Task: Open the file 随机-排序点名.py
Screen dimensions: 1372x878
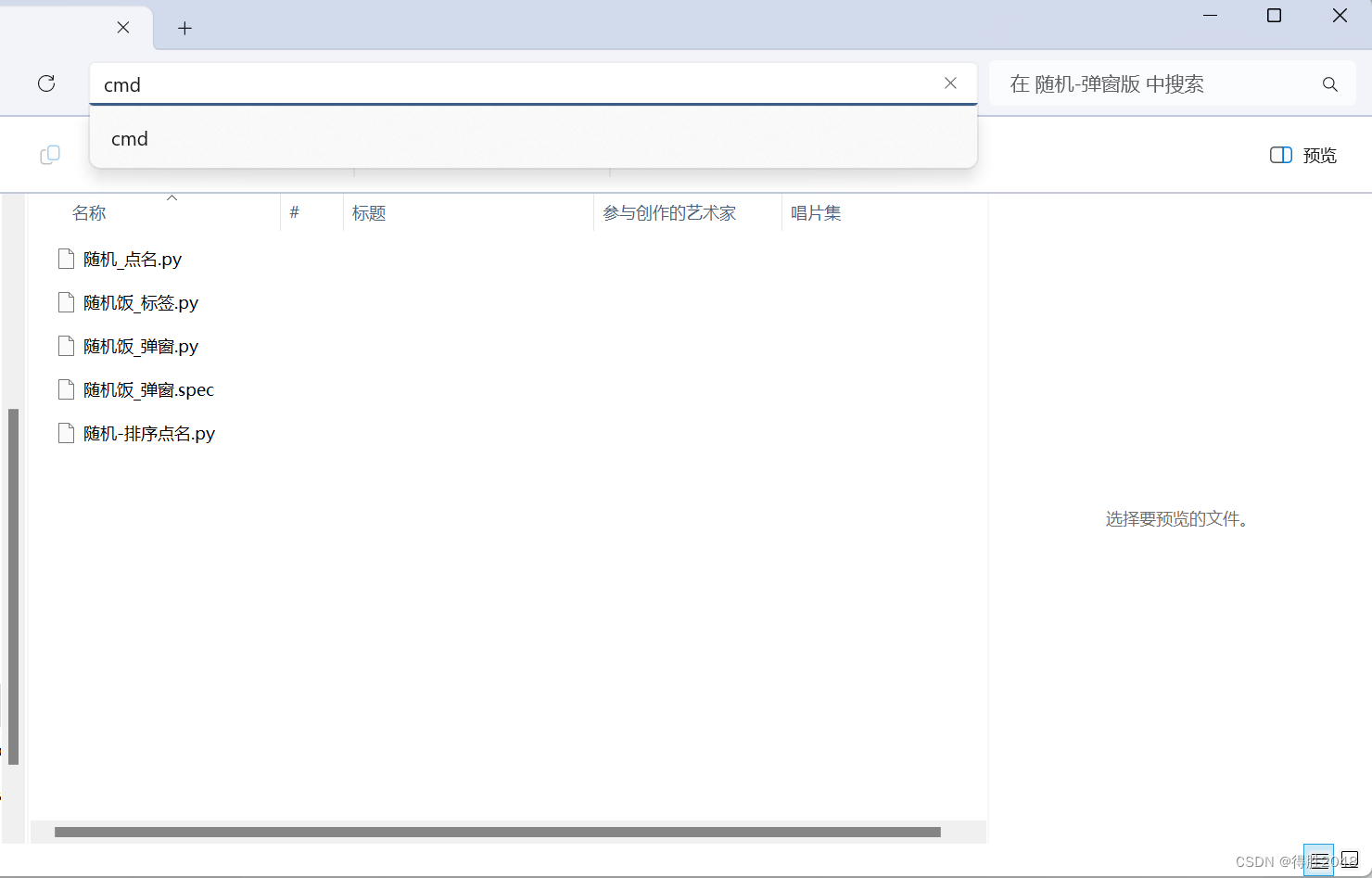Action: (148, 433)
